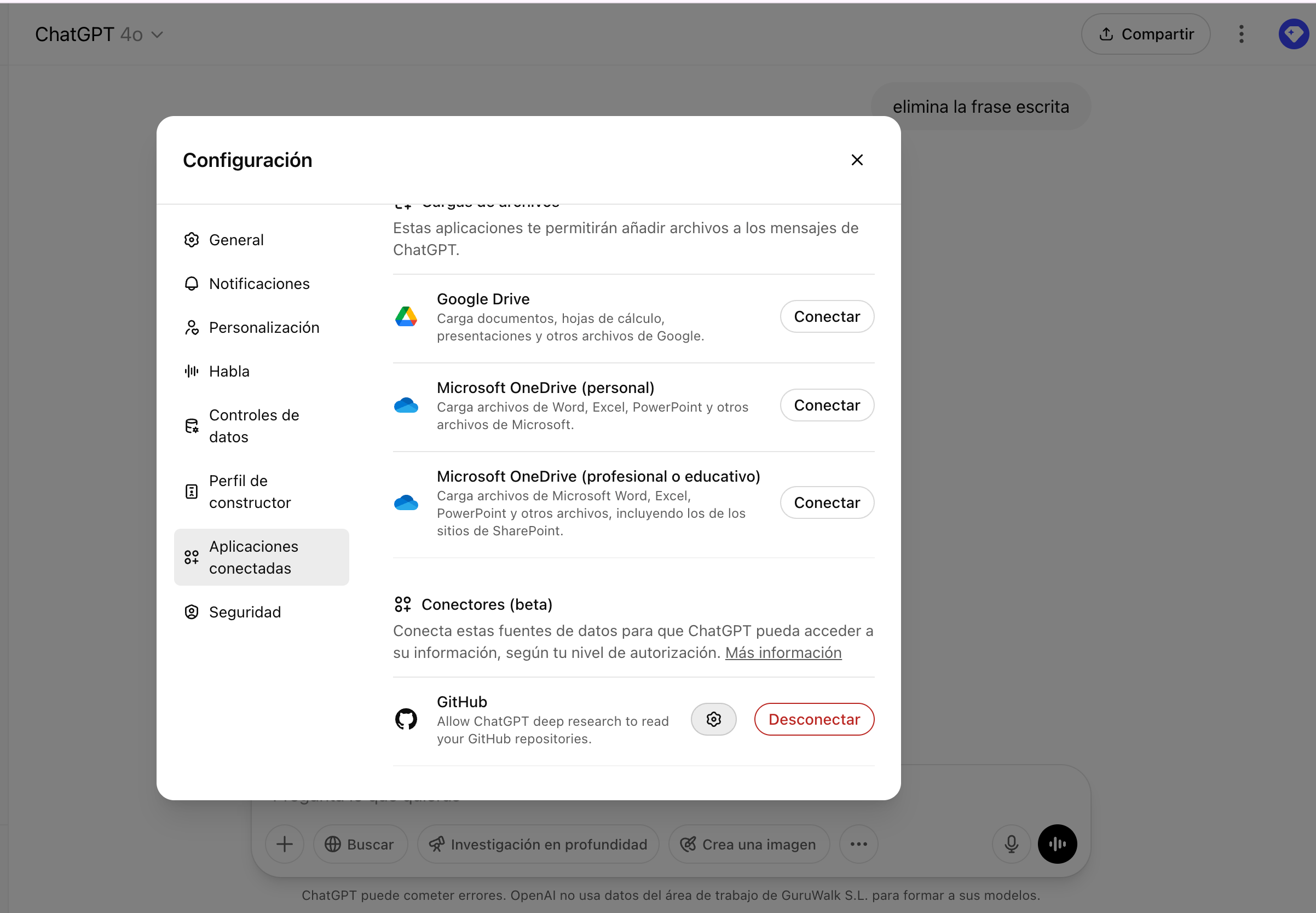Select Aplicaciones conectadas tab
The image size is (1316, 913).
(x=261, y=557)
